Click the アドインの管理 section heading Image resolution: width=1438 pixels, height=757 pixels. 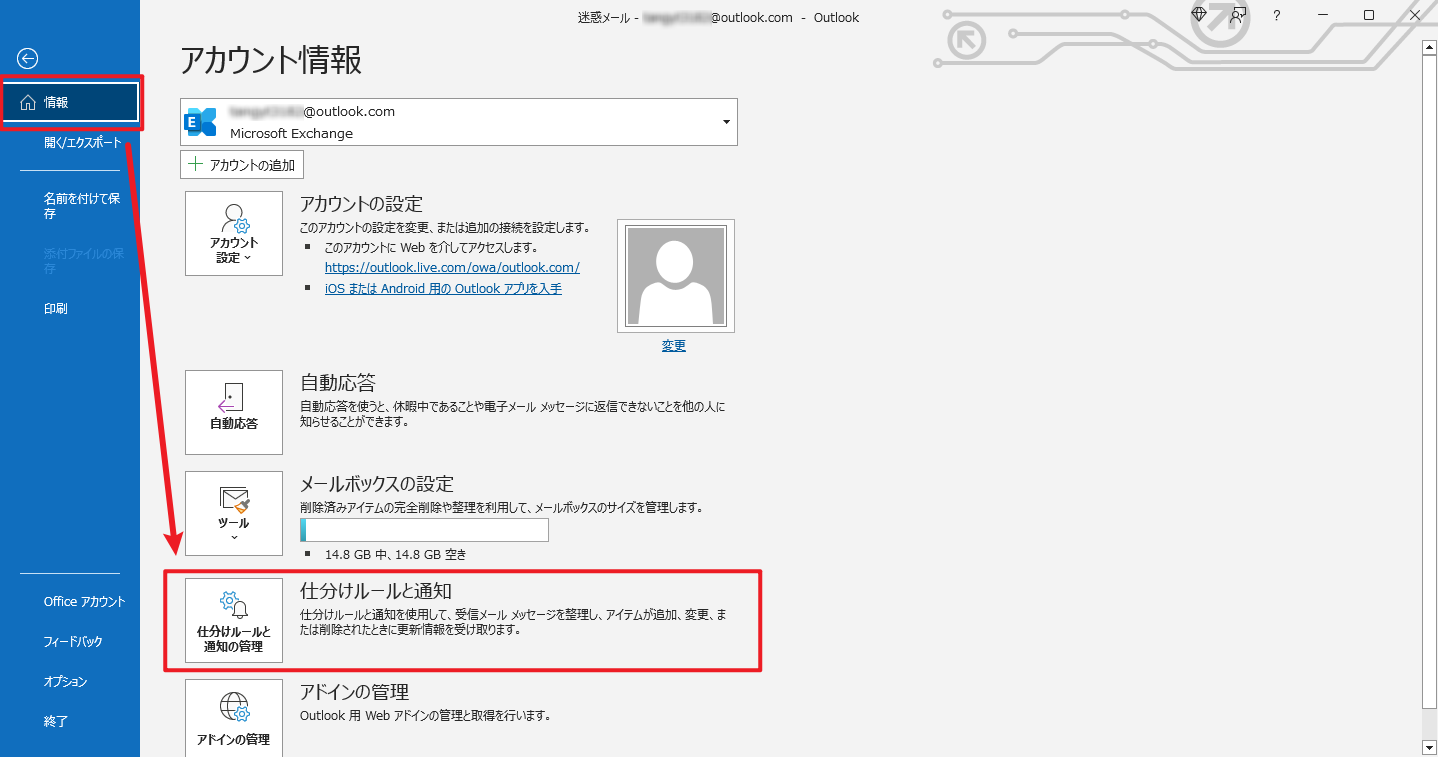(x=354, y=692)
